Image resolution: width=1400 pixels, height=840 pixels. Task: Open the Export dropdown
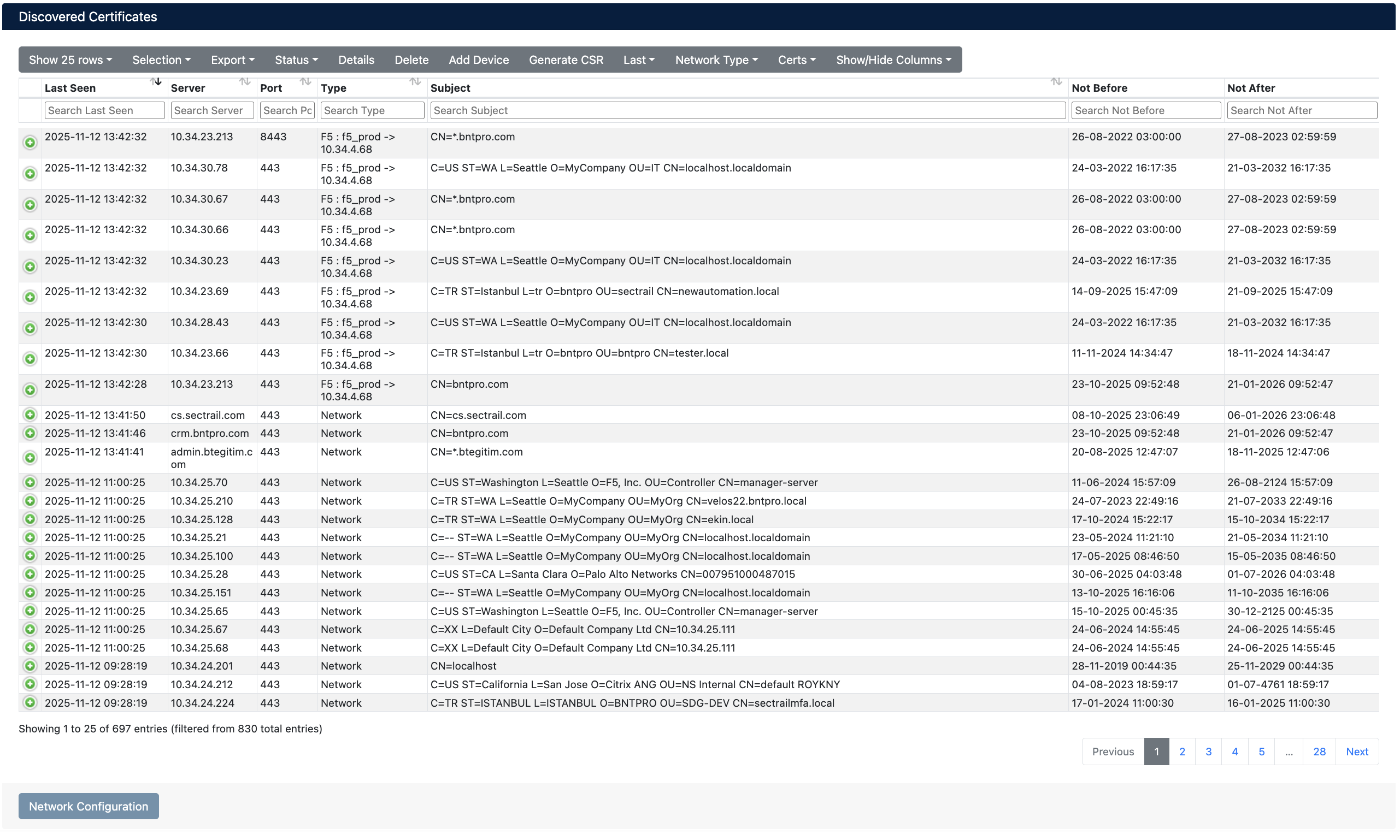tap(232, 60)
